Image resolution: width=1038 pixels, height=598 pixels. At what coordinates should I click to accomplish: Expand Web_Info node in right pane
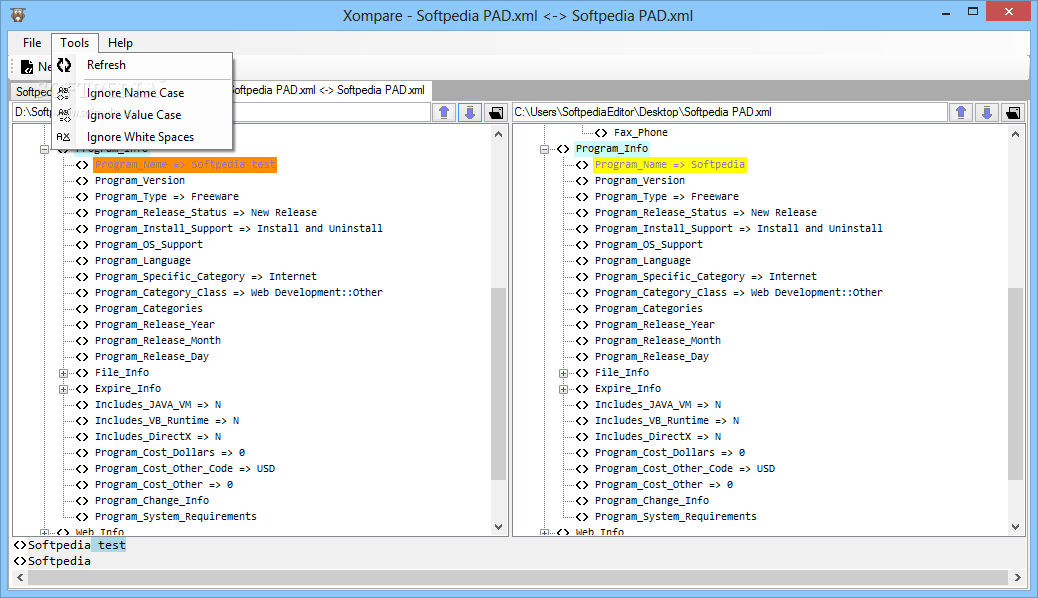[544, 532]
